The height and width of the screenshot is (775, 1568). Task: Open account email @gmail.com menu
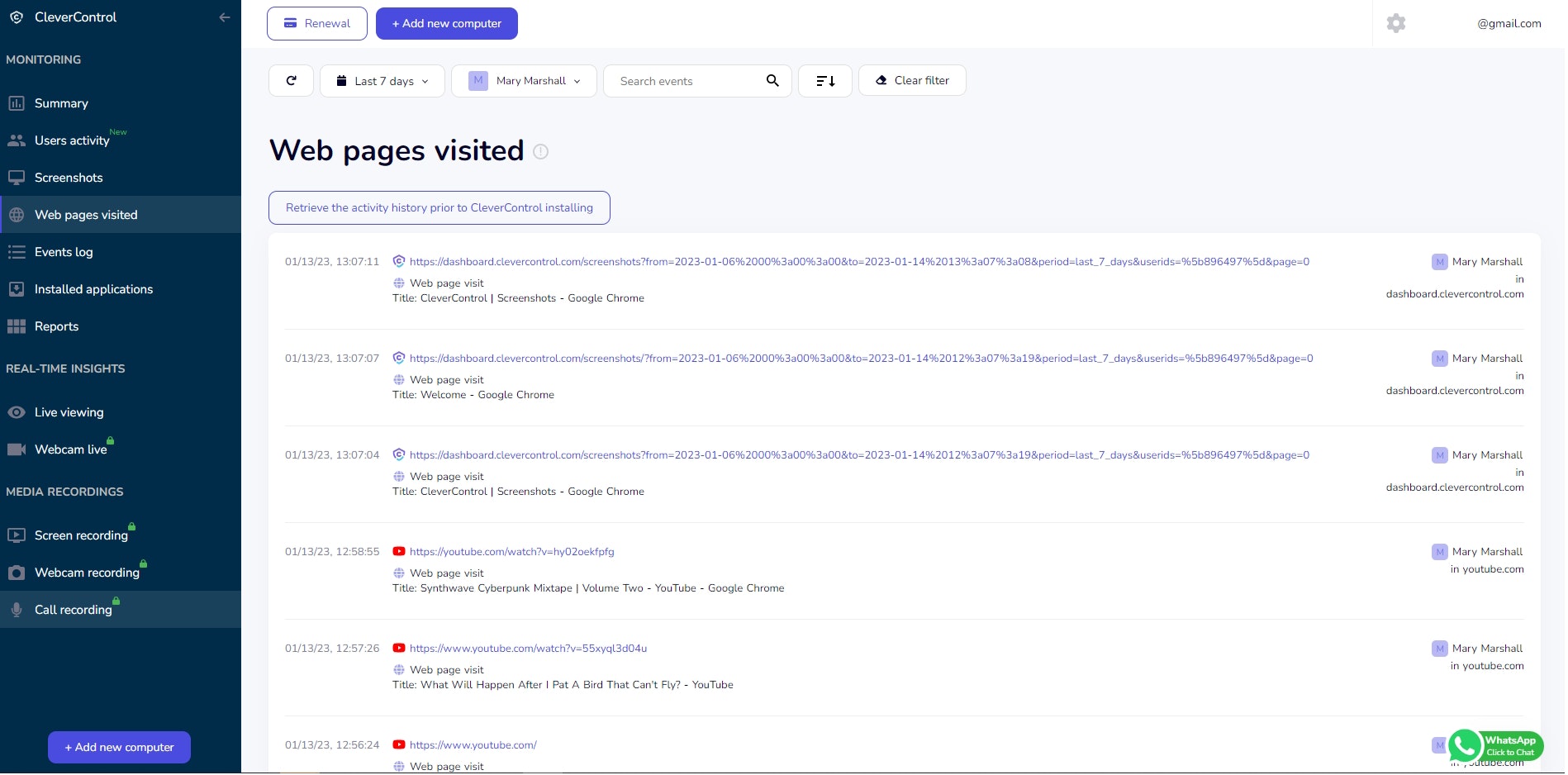[x=1509, y=24]
